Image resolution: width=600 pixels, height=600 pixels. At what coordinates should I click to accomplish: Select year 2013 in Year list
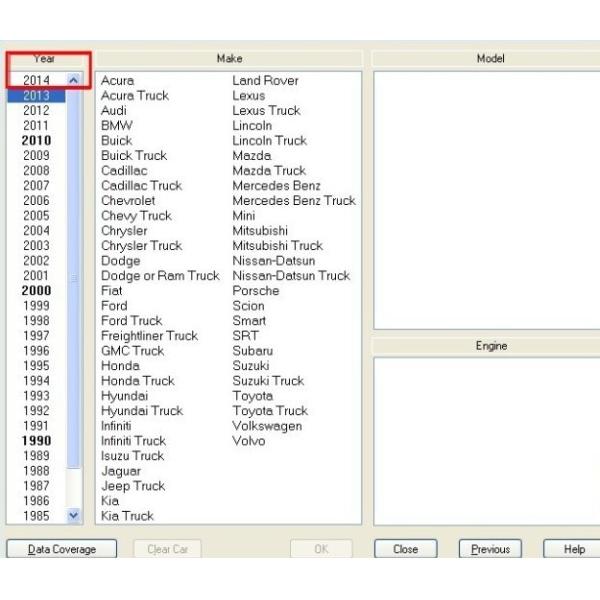point(36,96)
